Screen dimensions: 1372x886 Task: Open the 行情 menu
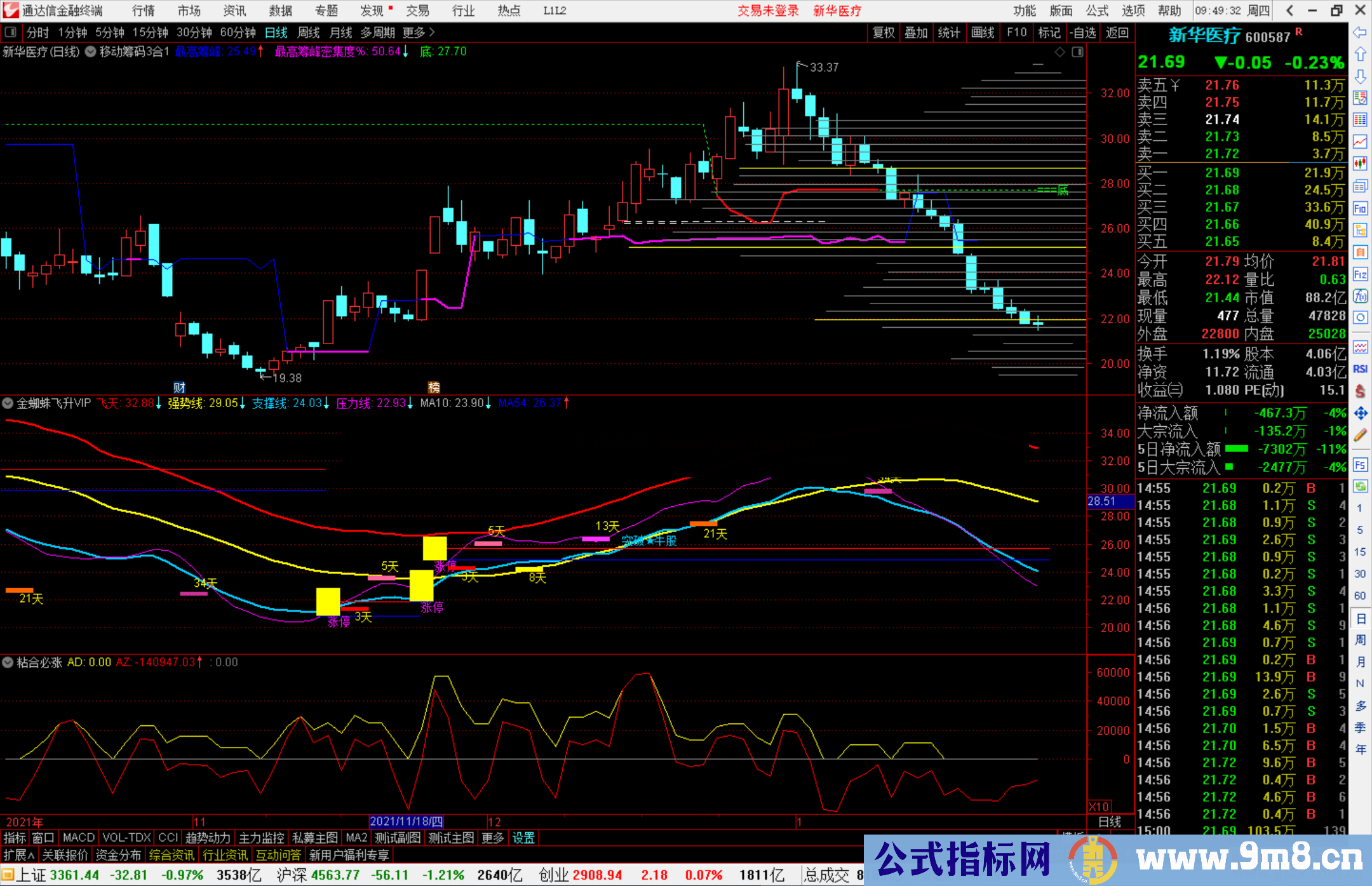click(x=143, y=11)
